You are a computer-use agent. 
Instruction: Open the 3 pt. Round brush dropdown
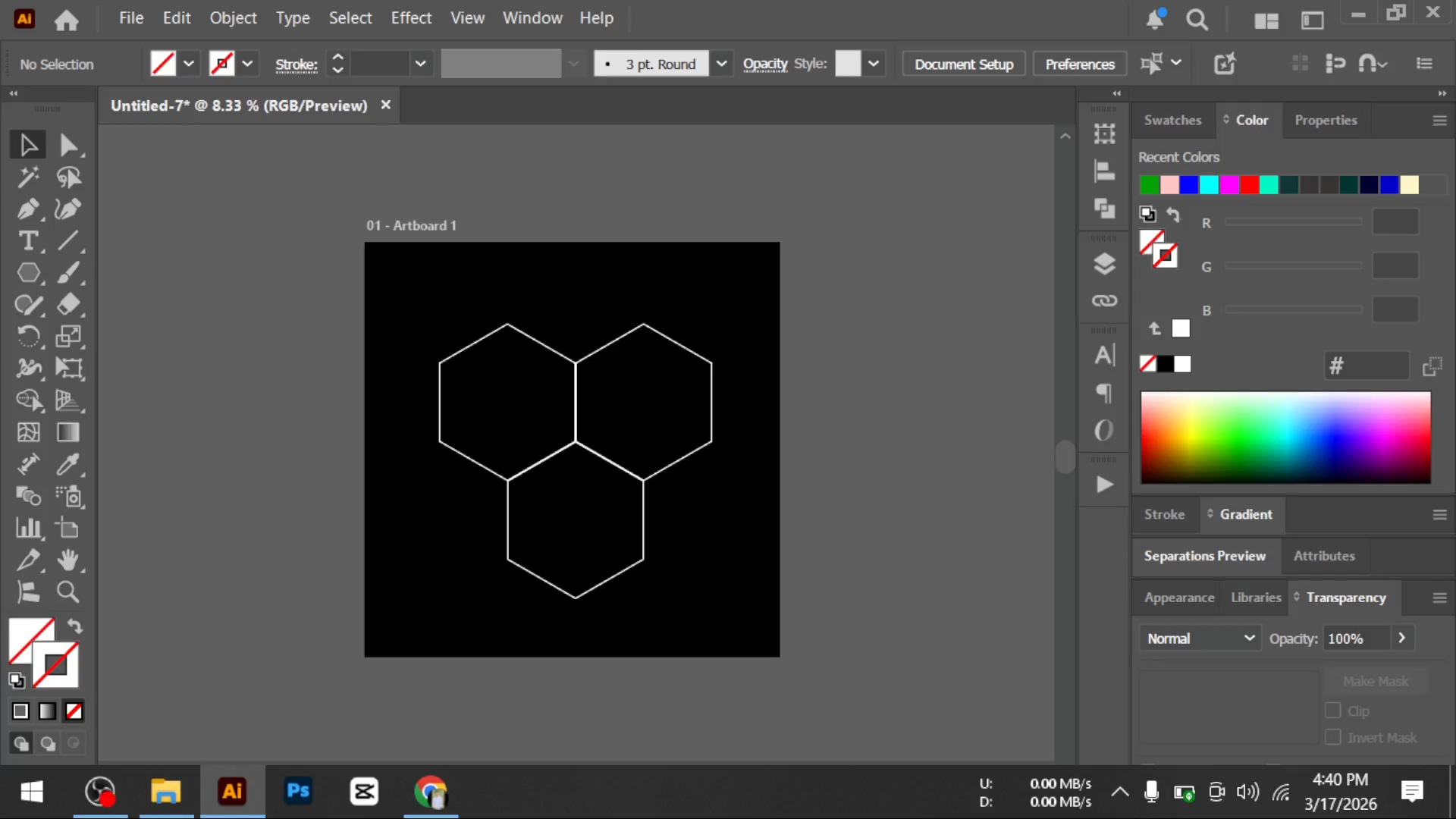point(721,64)
